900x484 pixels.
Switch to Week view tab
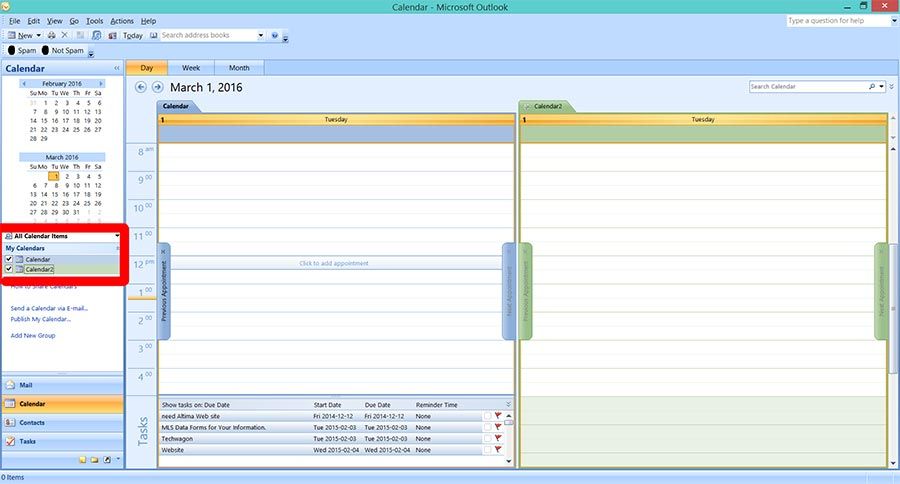[x=191, y=68]
